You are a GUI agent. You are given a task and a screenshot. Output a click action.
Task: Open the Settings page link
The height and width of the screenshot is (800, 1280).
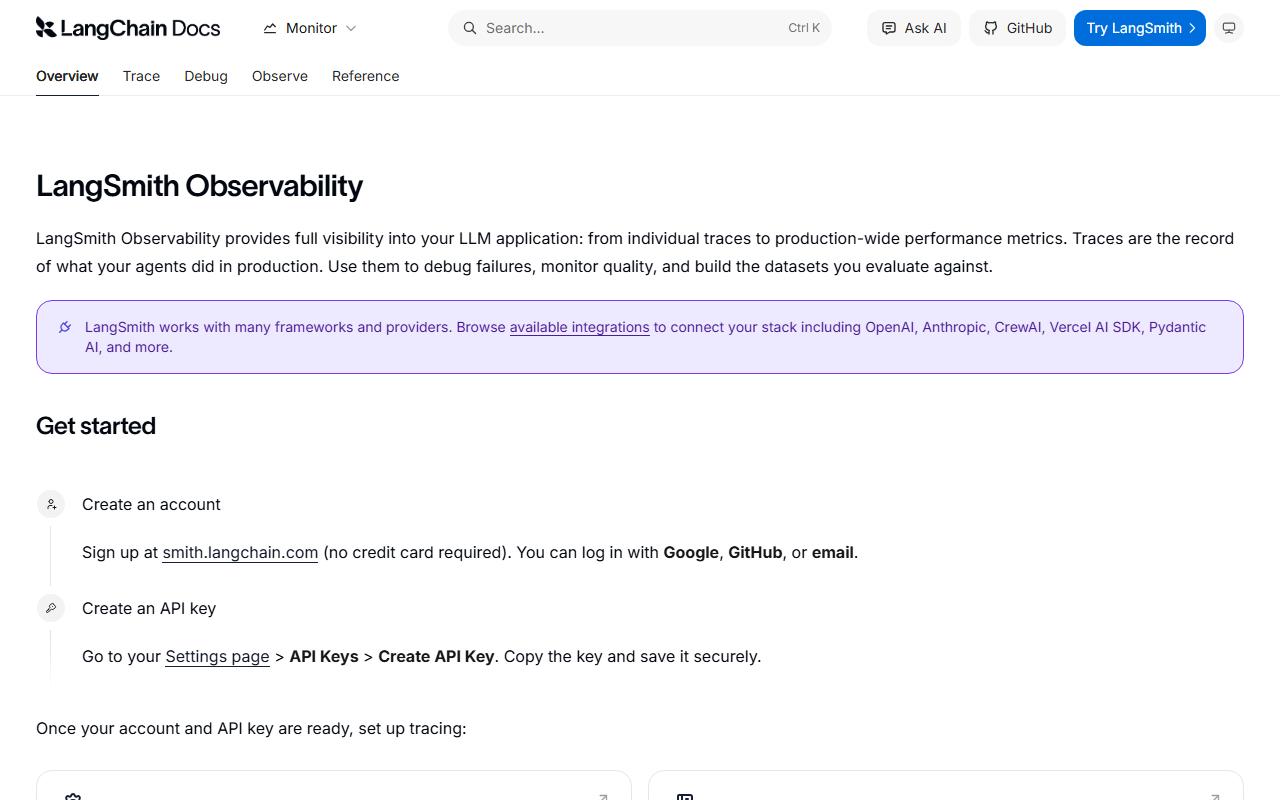point(217,656)
